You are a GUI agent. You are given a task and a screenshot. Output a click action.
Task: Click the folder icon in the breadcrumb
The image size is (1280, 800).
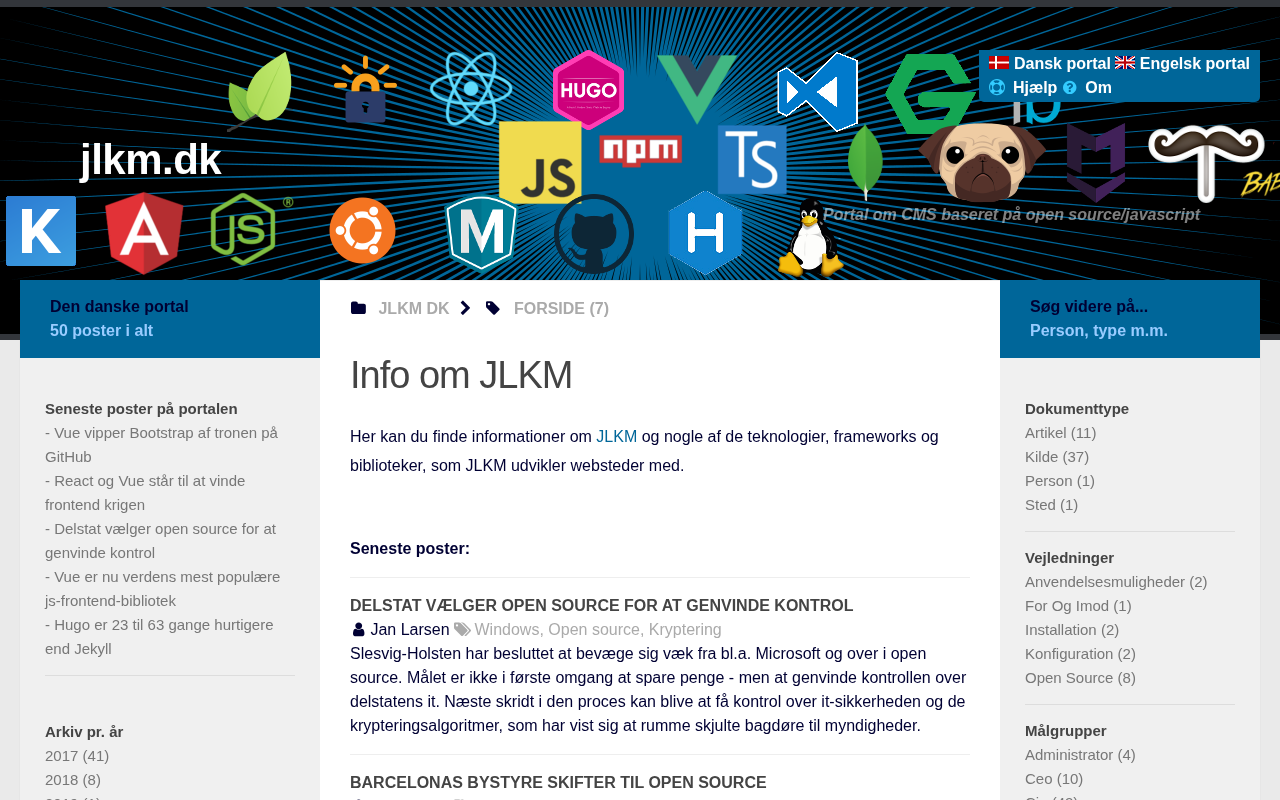coord(358,308)
